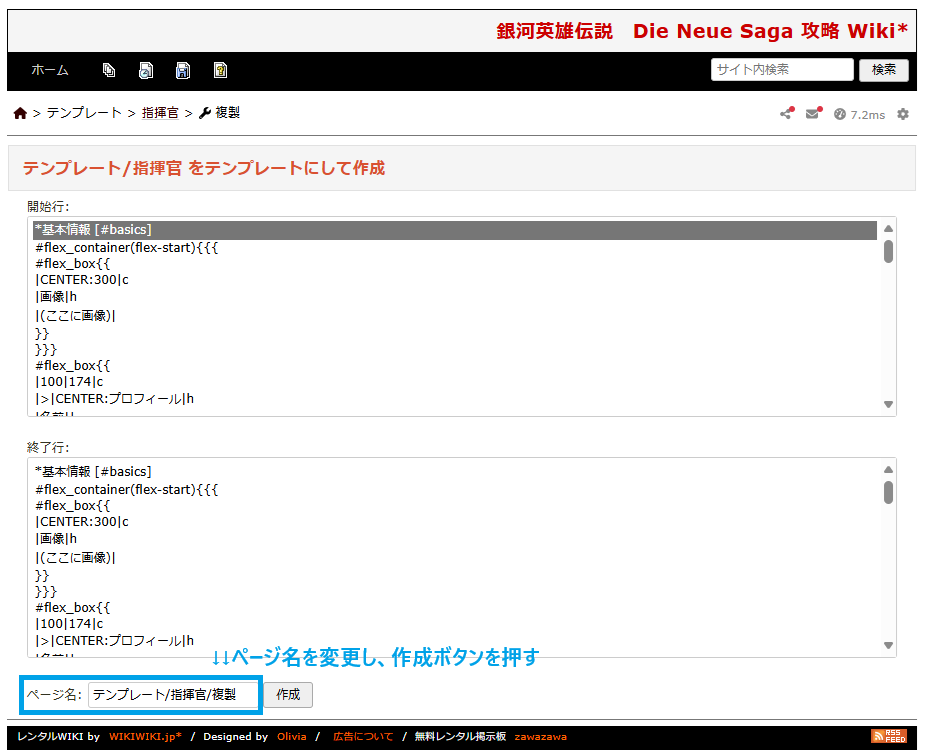
Task: Select |画像|h row in 開始行 list
Action: pos(455,297)
